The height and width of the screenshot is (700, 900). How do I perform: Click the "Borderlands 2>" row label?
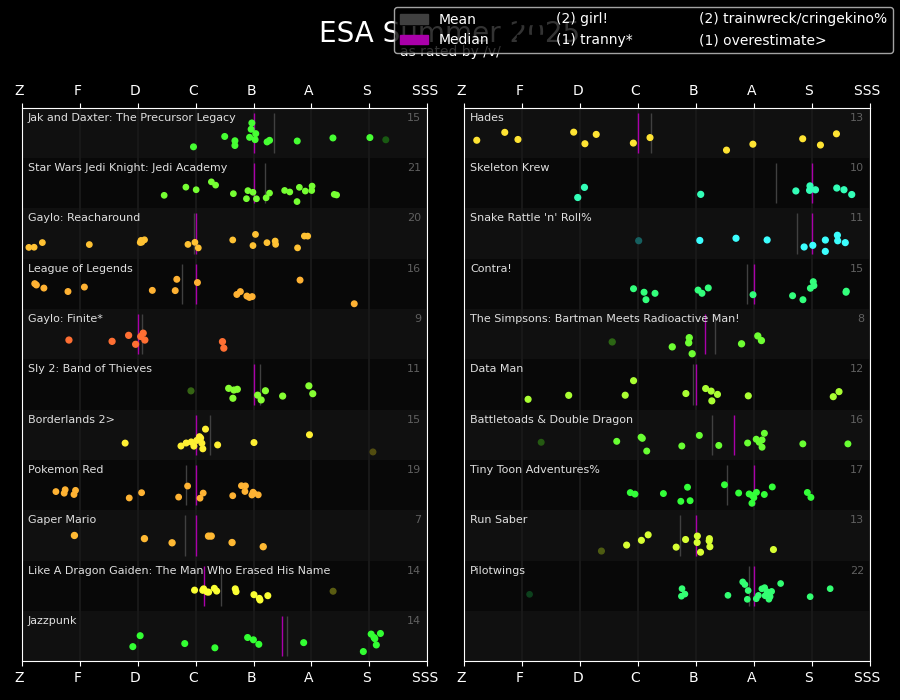coord(71,419)
